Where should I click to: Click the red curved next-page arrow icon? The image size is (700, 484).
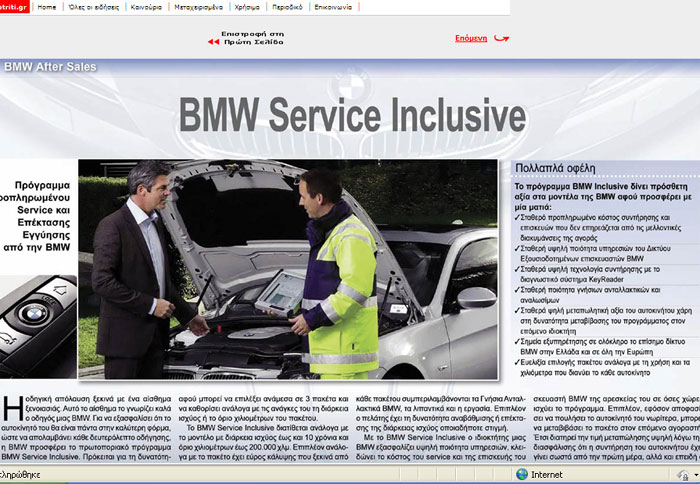(501, 38)
